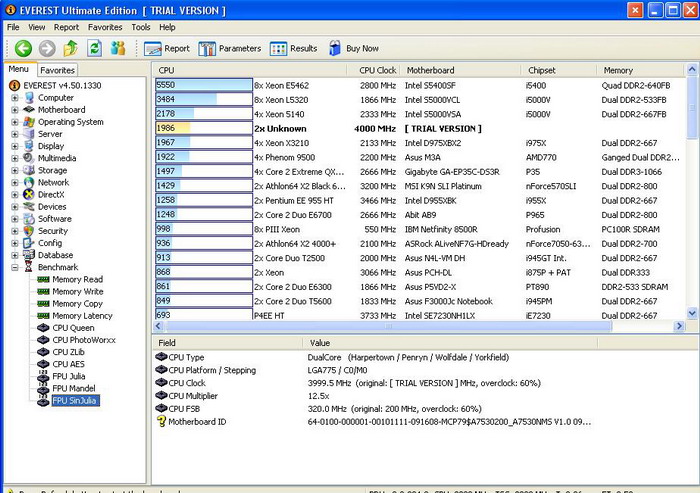700x493 pixels.
Task: Select the Motherboard ID row
Action: pos(375,422)
